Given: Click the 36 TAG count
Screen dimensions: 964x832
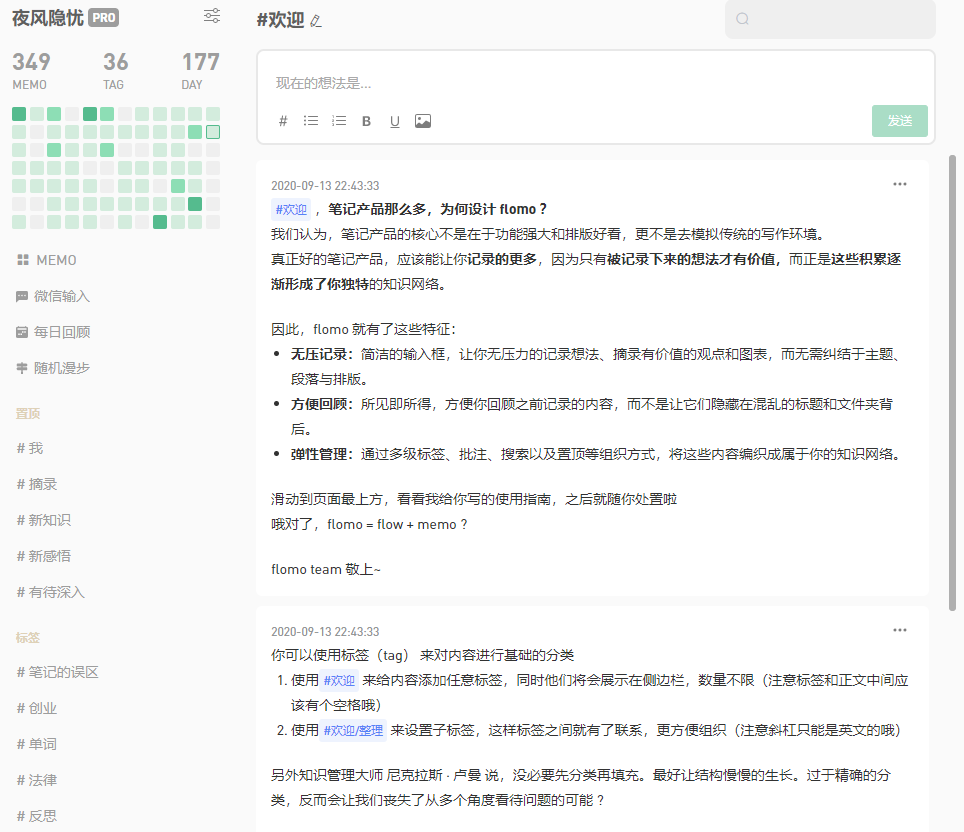Looking at the screenshot, I should click(115, 71).
